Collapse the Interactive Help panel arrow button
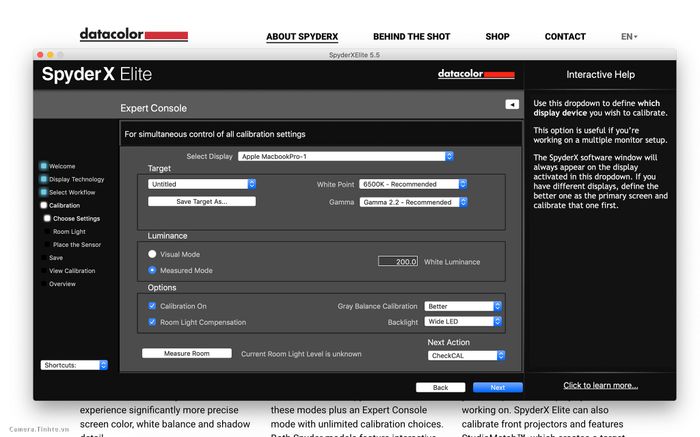Image resolution: width=700 pixels, height=437 pixels. coord(512,104)
